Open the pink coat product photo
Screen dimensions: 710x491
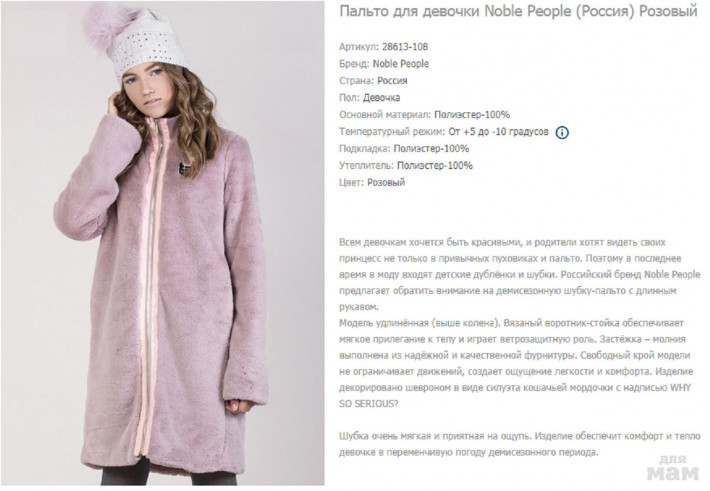coord(163,243)
